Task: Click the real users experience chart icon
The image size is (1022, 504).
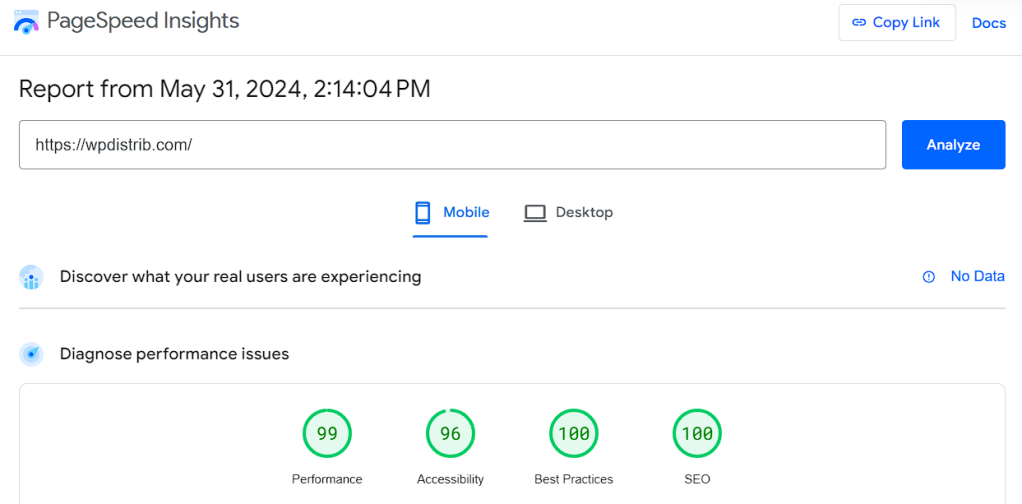Action: (31, 277)
